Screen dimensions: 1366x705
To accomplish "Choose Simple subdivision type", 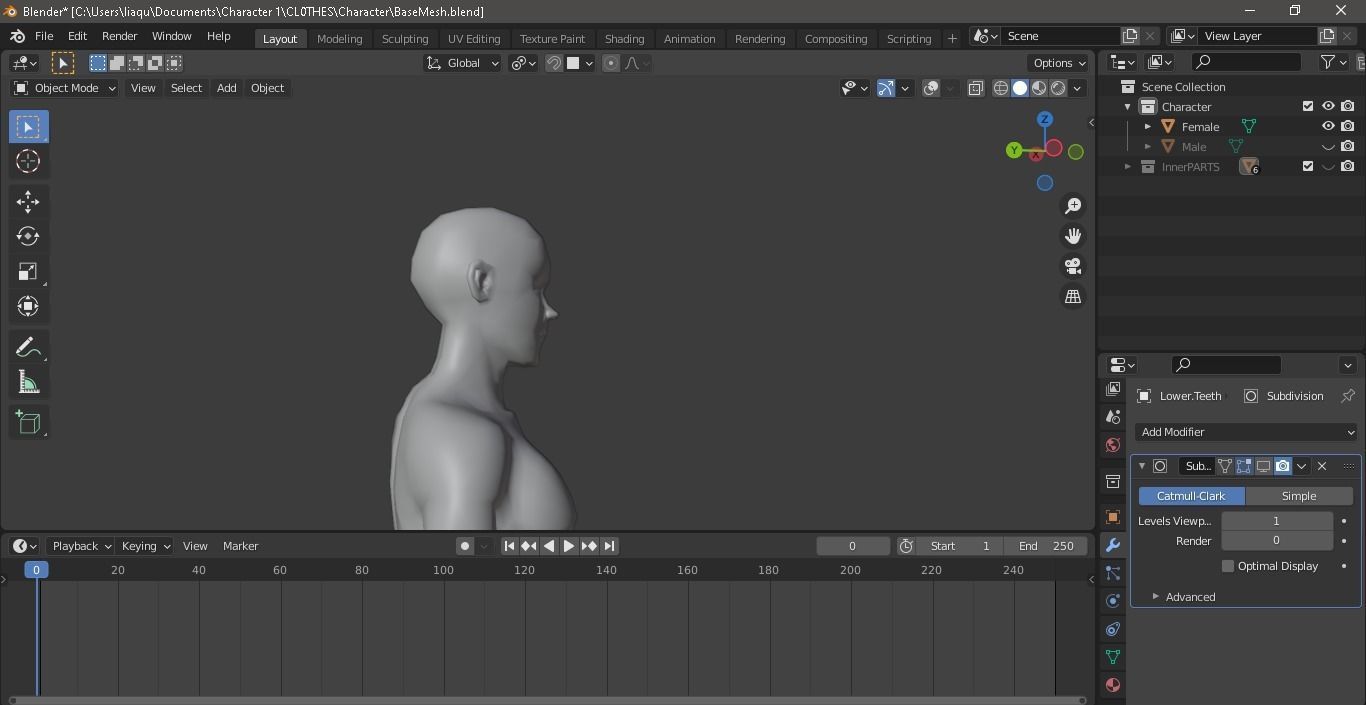I will point(1299,496).
